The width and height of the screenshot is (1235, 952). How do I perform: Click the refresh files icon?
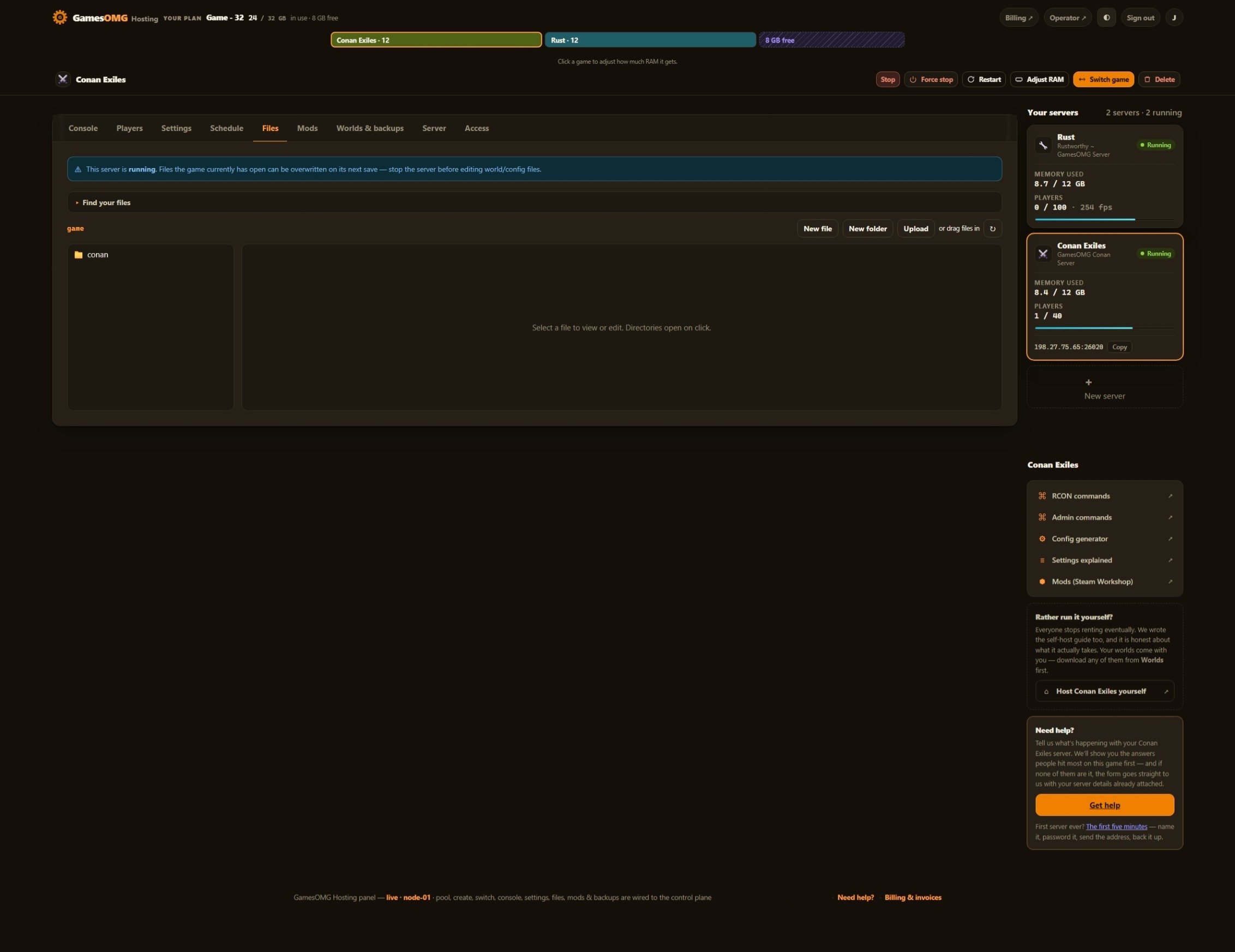(992, 229)
